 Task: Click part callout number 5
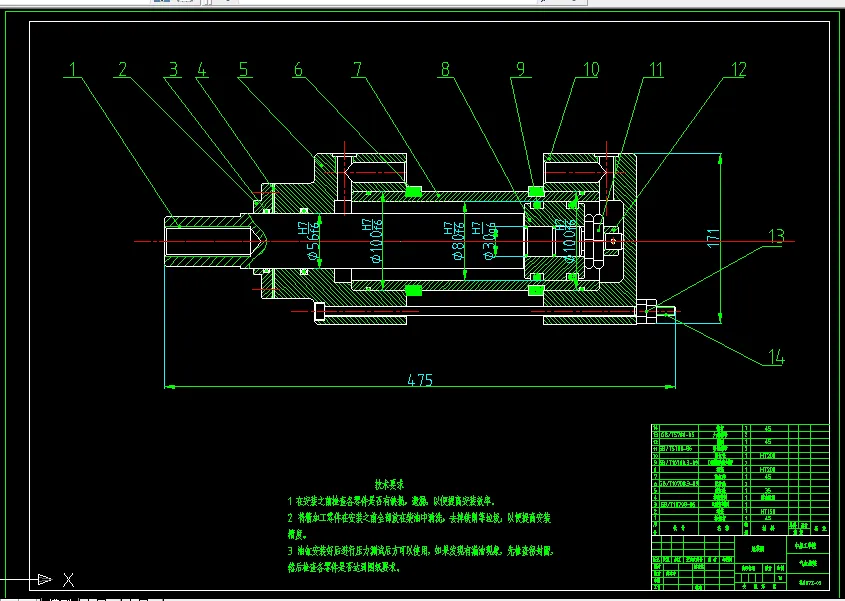click(x=244, y=70)
